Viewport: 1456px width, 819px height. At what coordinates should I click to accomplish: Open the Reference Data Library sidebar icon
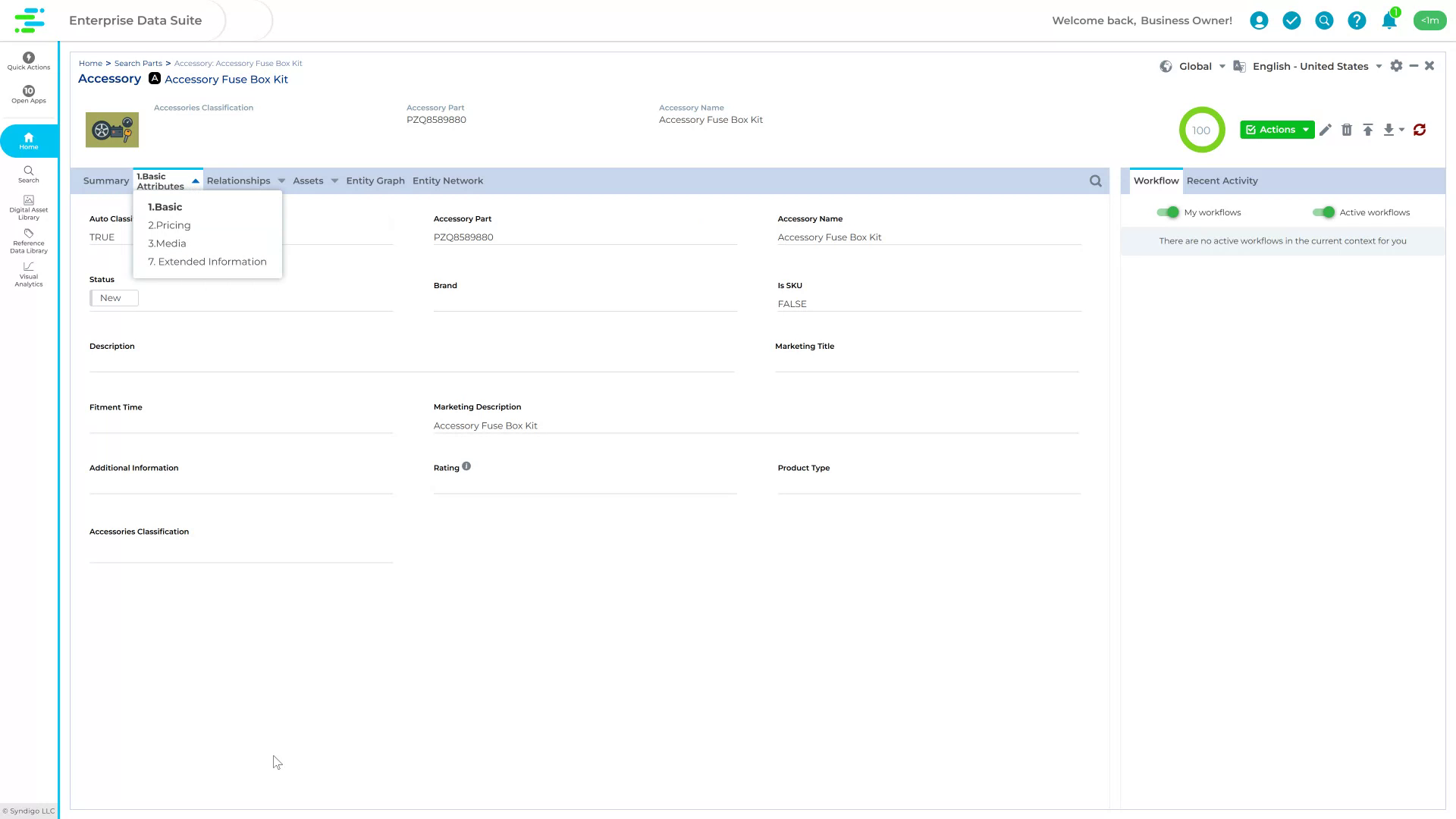pos(28,241)
